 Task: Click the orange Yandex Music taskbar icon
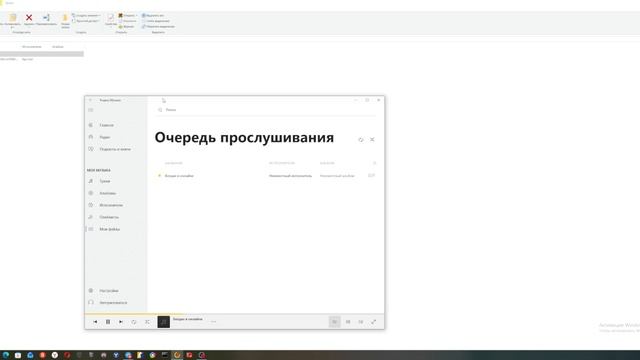pos(177,355)
